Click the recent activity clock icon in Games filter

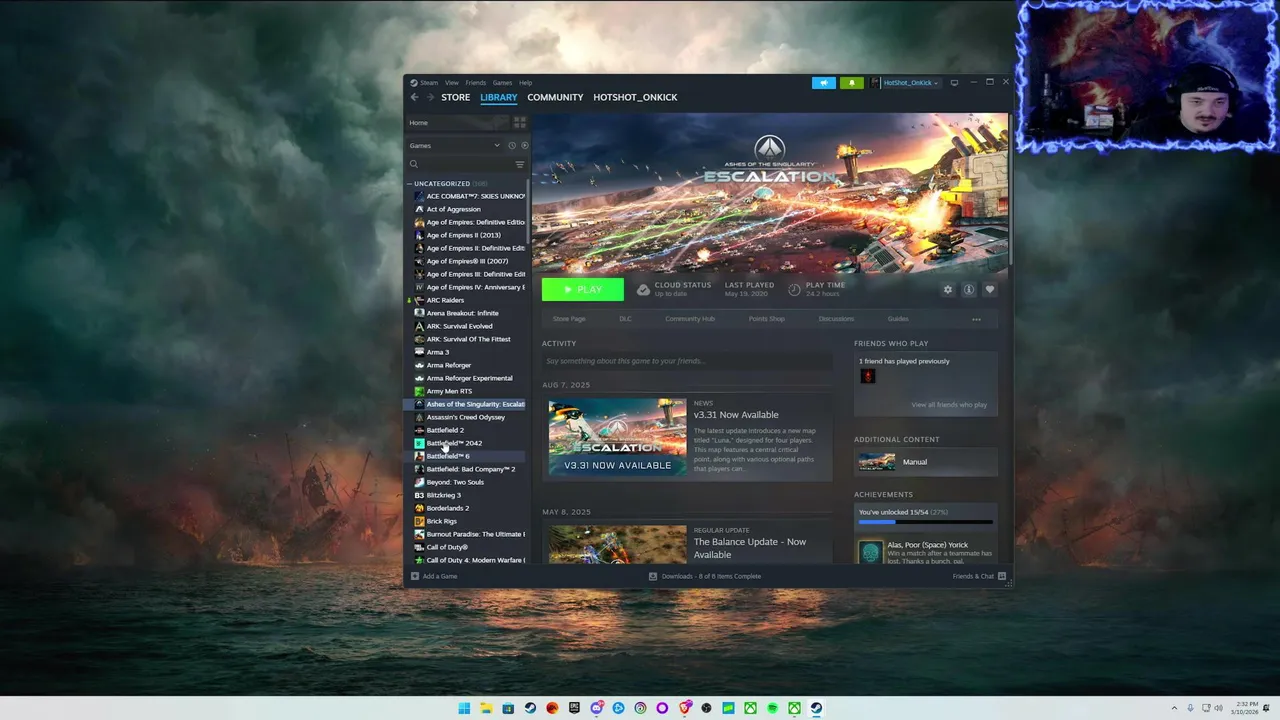click(512, 146)
